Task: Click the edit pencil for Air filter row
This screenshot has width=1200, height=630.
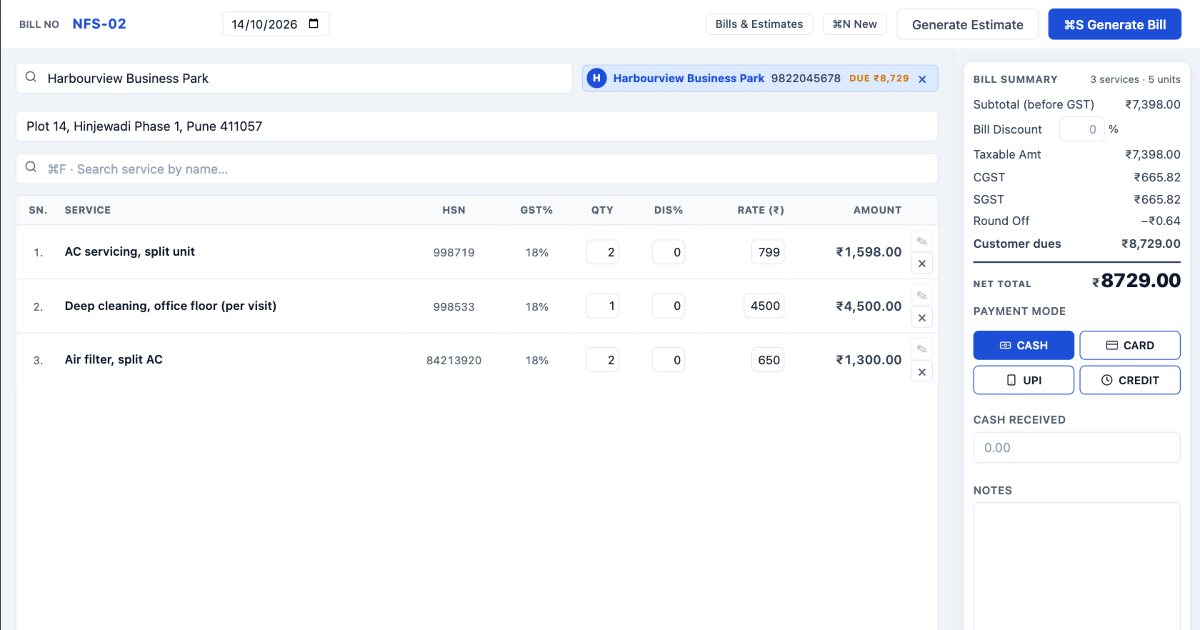Action: pos(922,349)
